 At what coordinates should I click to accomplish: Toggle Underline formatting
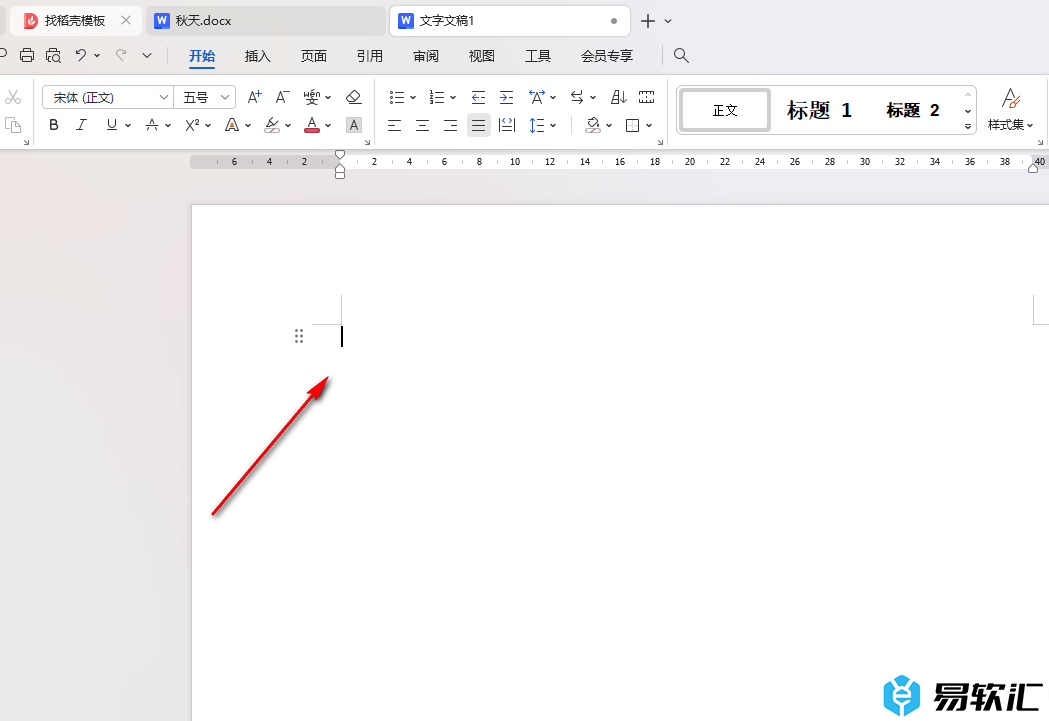[x=112, y=125]
